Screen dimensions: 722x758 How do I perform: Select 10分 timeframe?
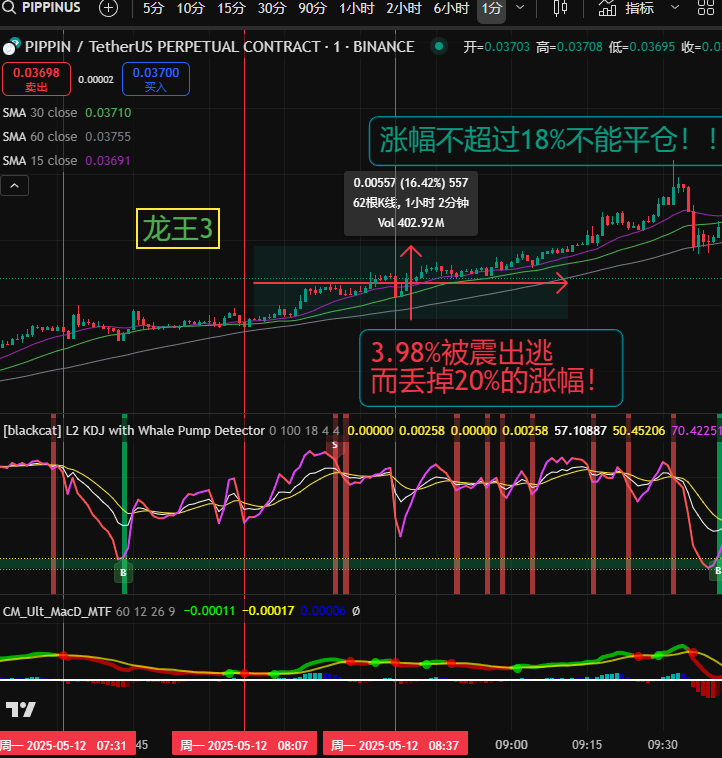tap(190, 8)
